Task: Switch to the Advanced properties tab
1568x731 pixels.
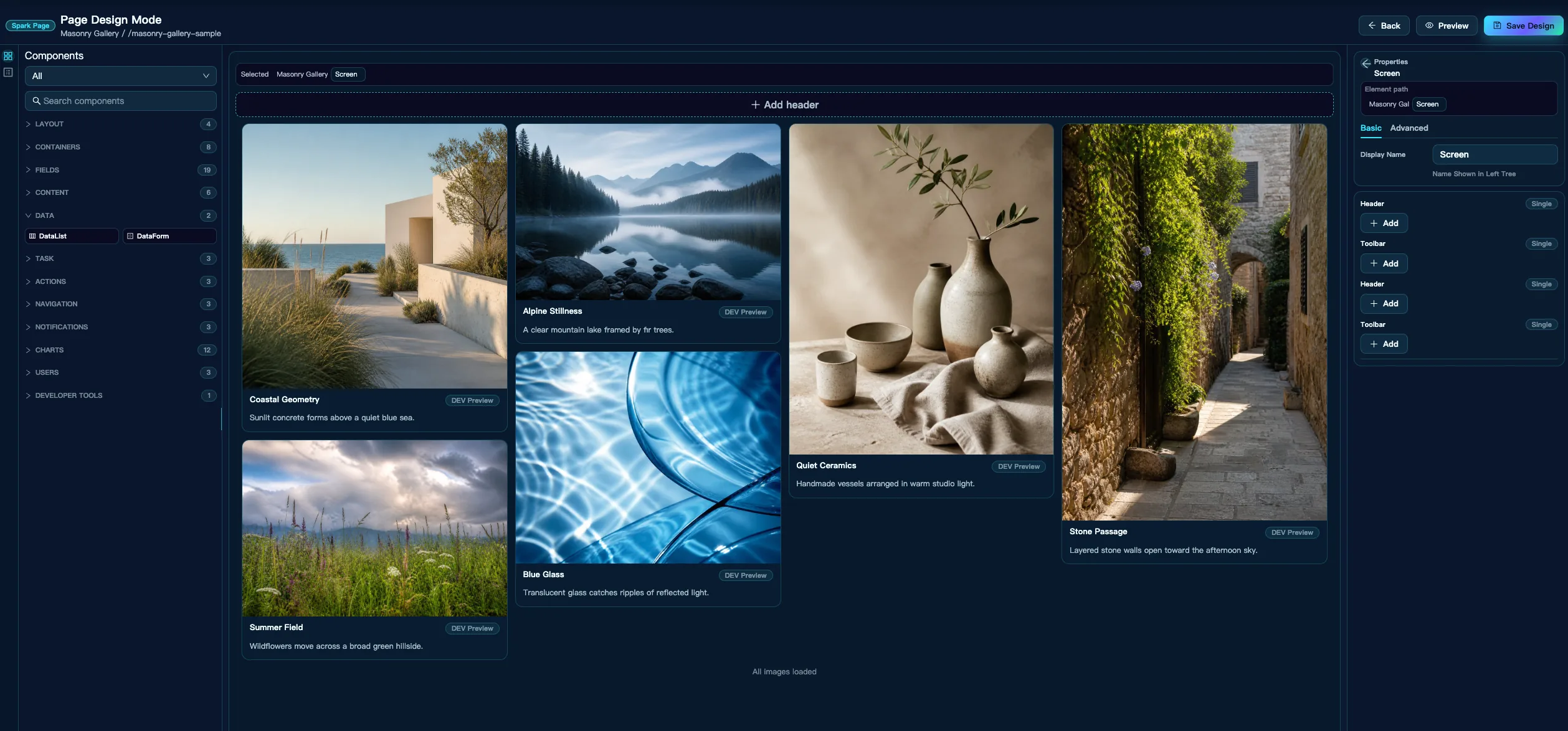Action: click(x=1409, y=128)
